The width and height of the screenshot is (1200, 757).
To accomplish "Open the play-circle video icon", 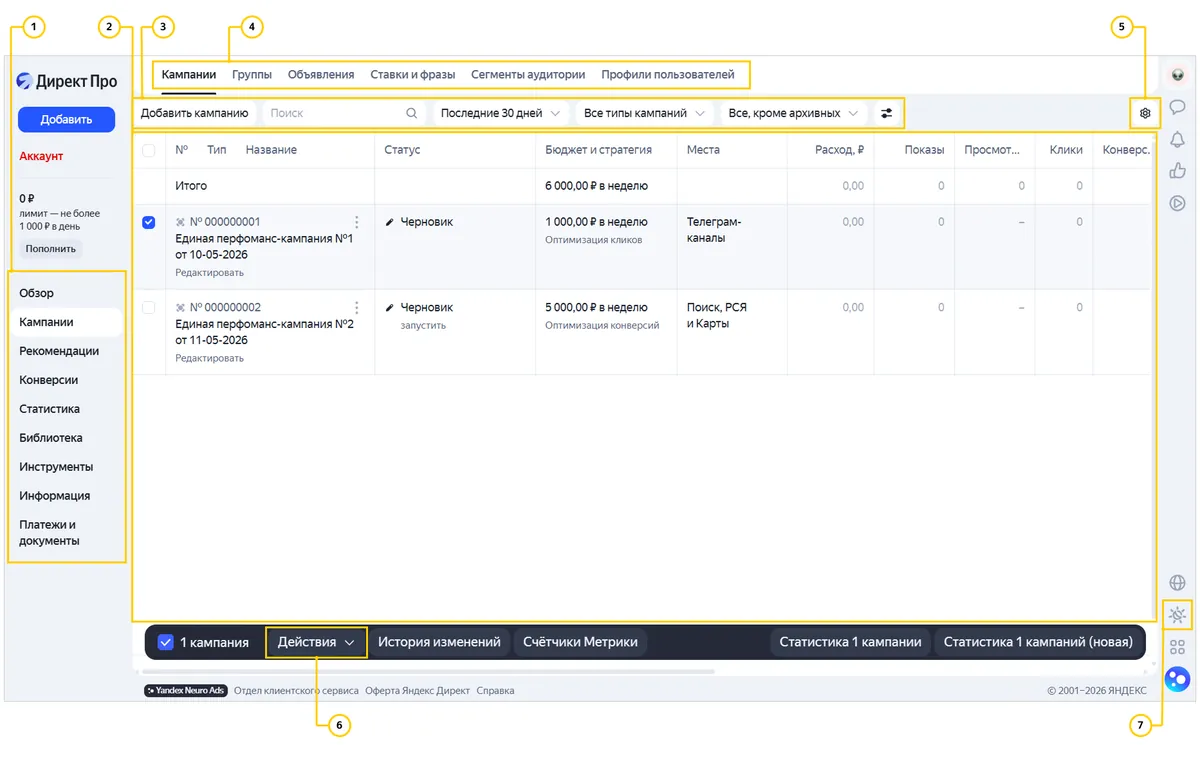I will tap(1177, 203).
